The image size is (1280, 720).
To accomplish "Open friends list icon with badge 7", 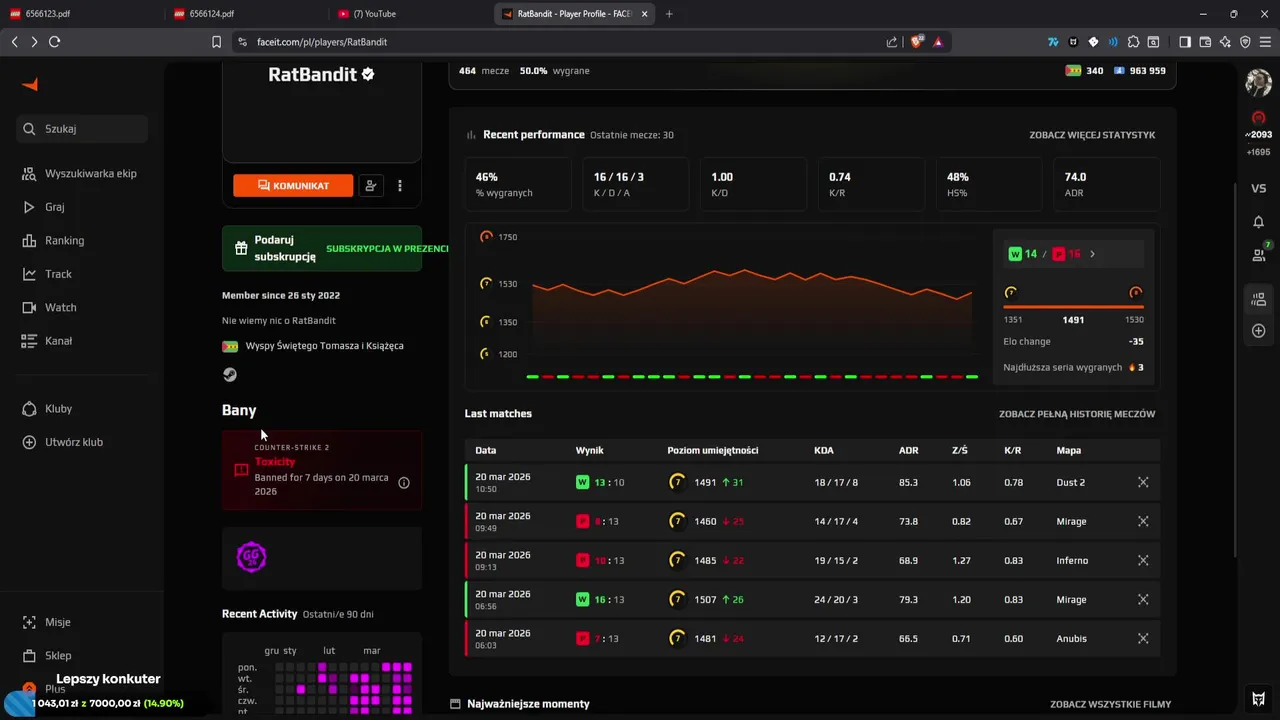I will (1259, 255).
